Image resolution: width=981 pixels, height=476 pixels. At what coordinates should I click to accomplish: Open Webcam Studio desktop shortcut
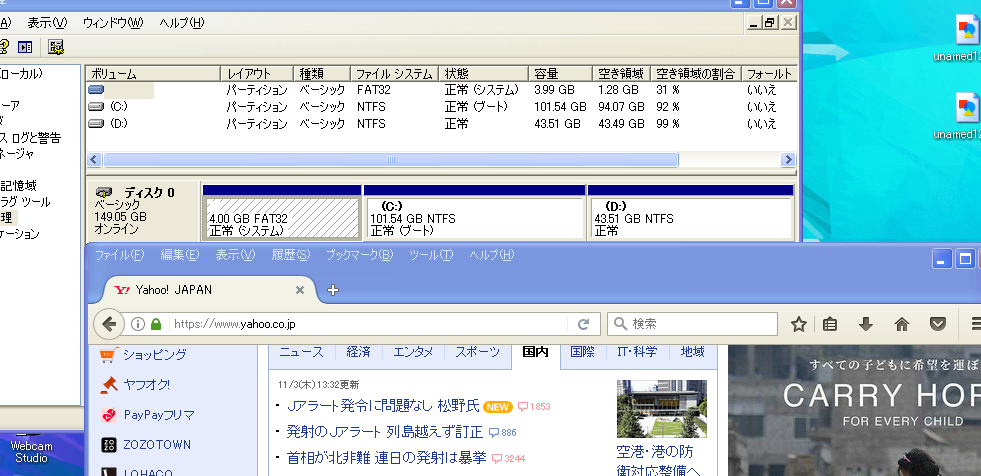coord(31,452)
